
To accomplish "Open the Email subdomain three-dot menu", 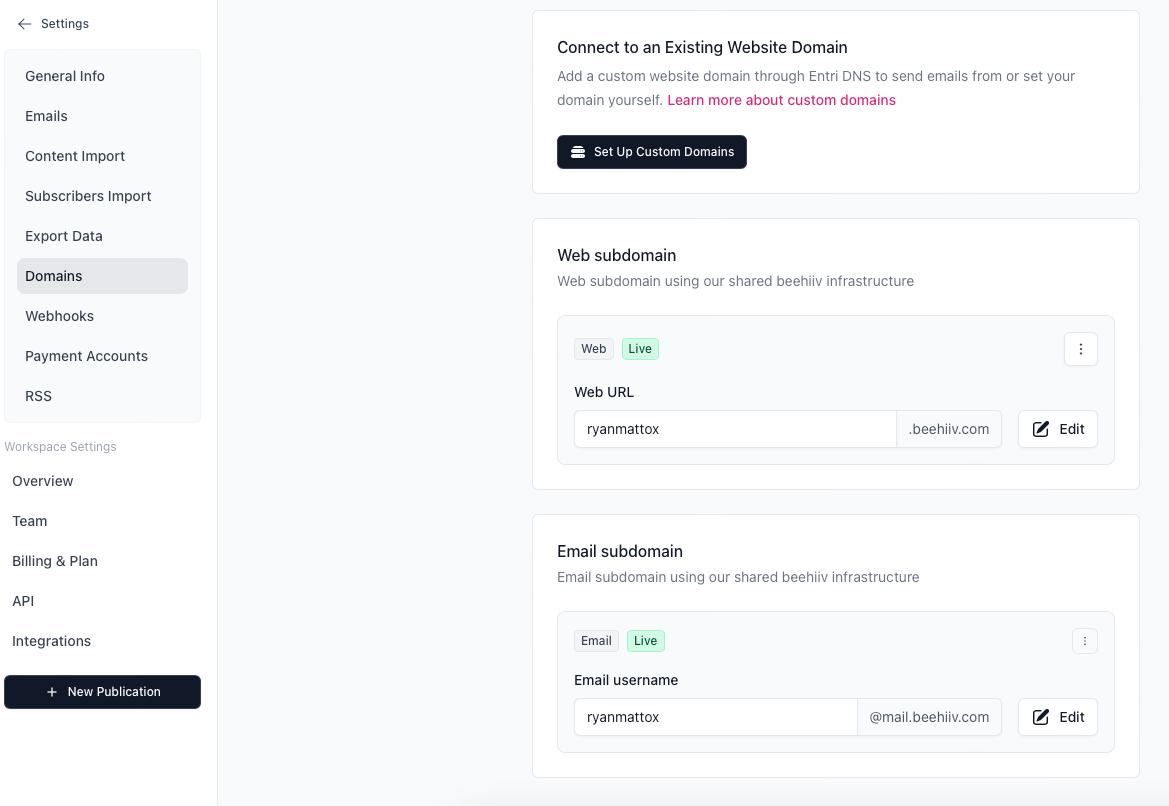I will (x=1085, y=641).
